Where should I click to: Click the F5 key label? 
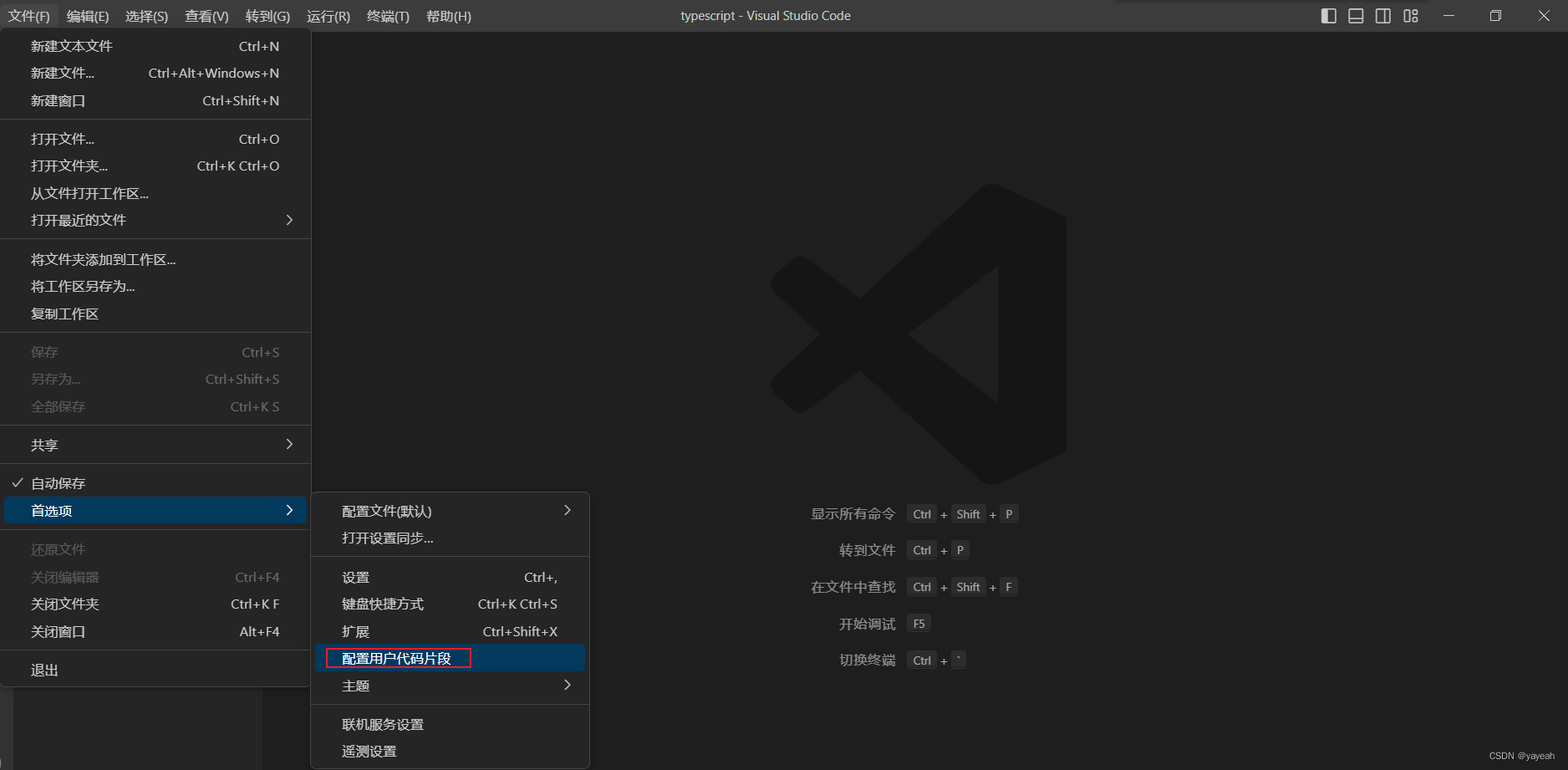[x=919, y=624]
